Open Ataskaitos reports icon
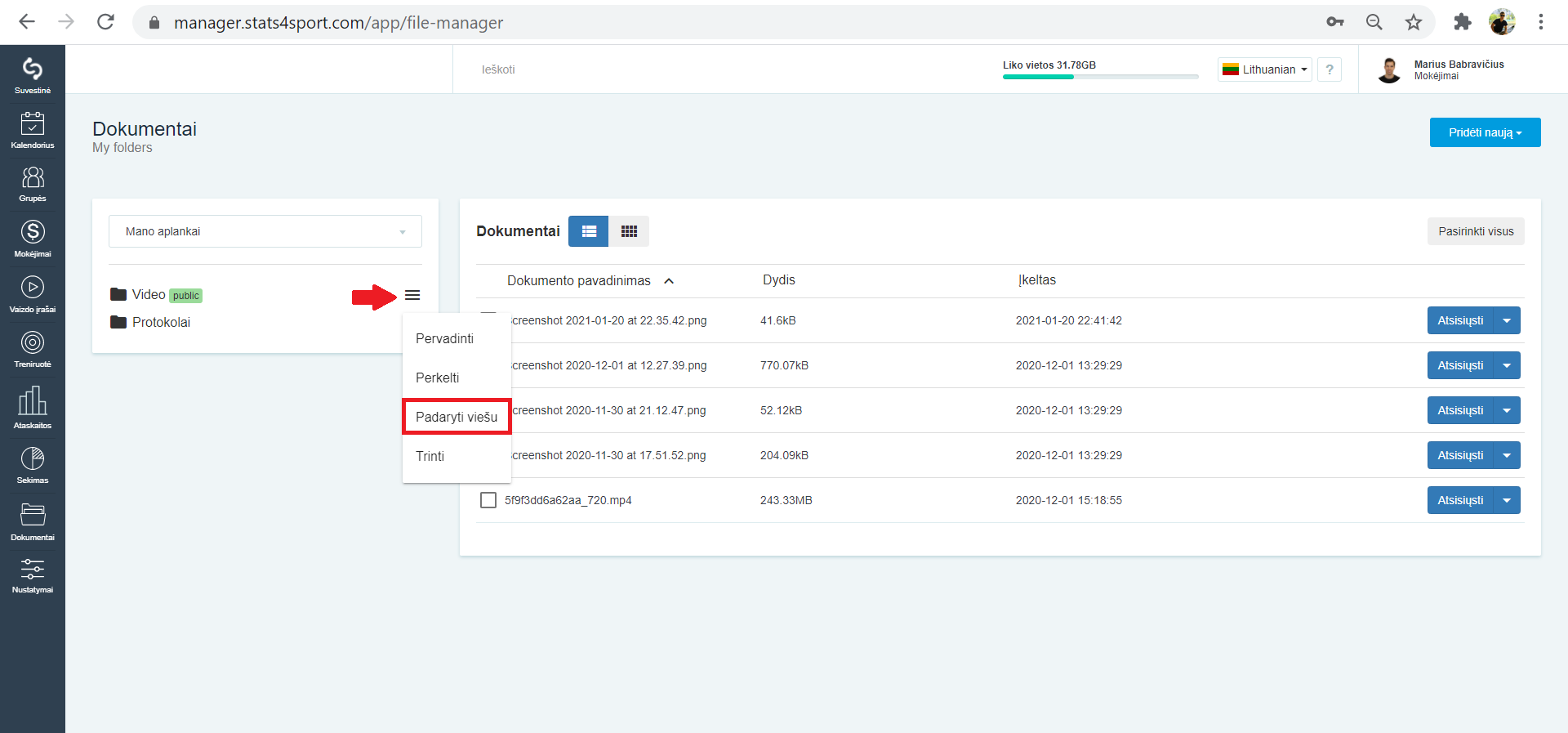This screenshot has height=733, width=1568. tap(33, 407)
